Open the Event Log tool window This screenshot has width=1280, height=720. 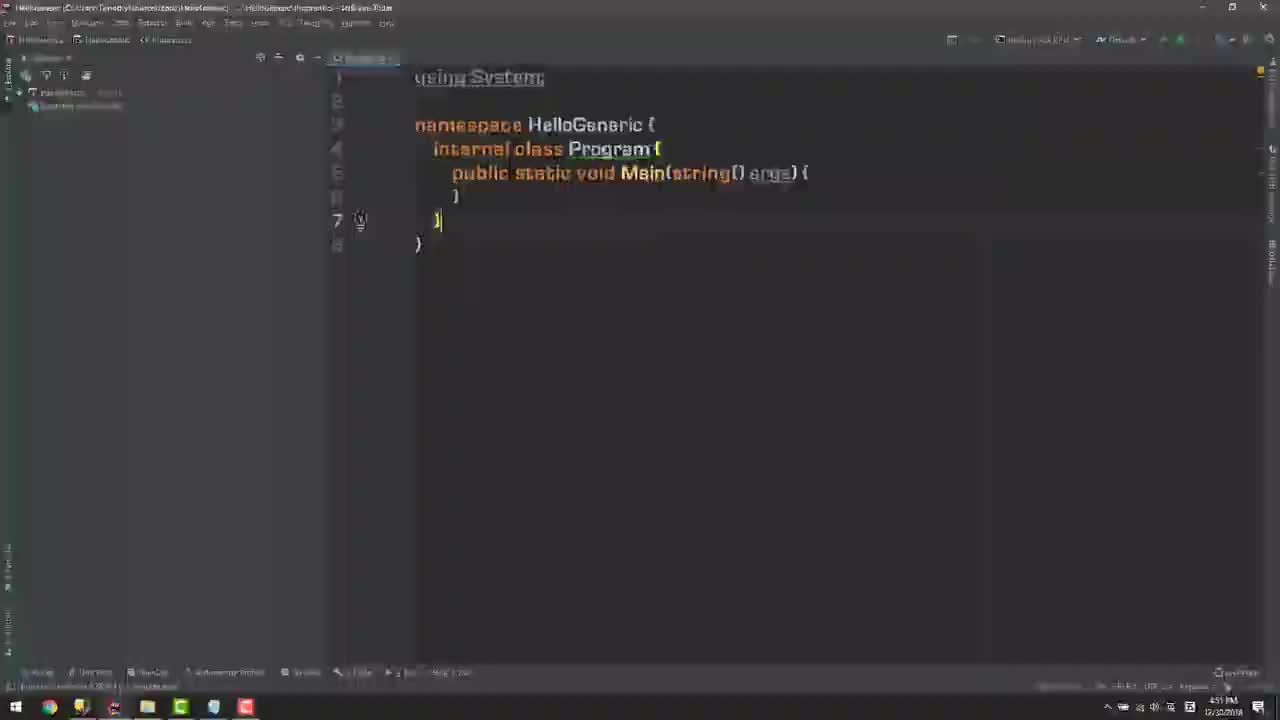[x=1237, y=673]
